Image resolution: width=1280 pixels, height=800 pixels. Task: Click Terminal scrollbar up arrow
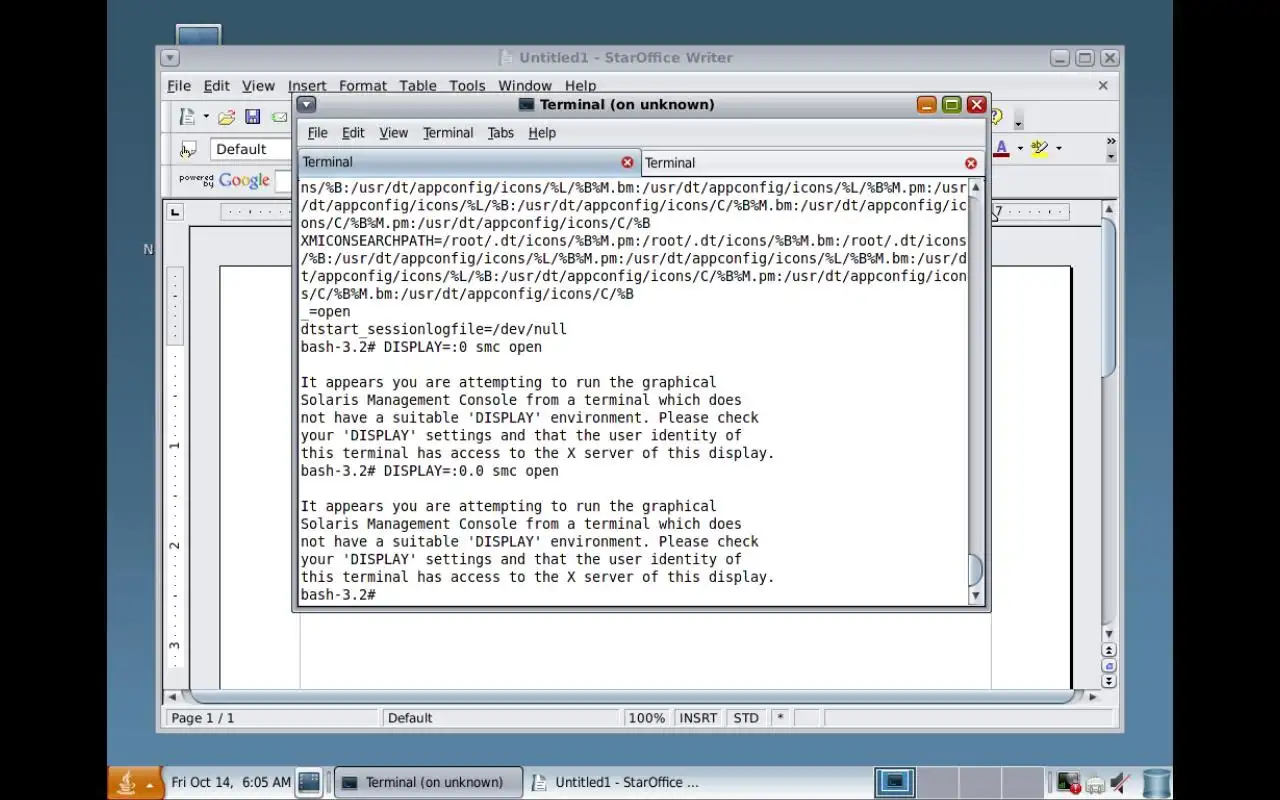point(976,187)
